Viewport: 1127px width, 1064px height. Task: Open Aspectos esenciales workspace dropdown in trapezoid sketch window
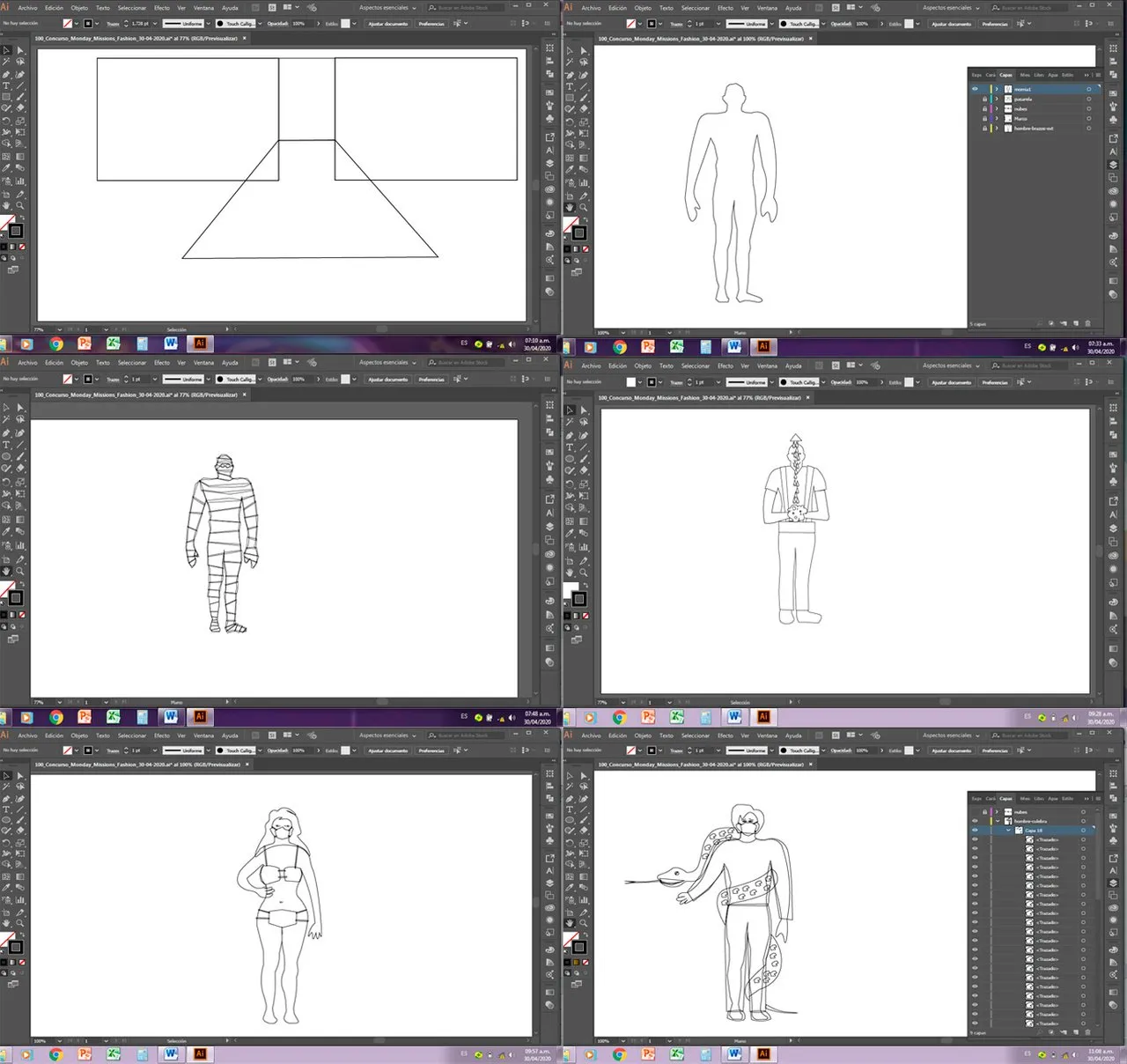point(387,8)
